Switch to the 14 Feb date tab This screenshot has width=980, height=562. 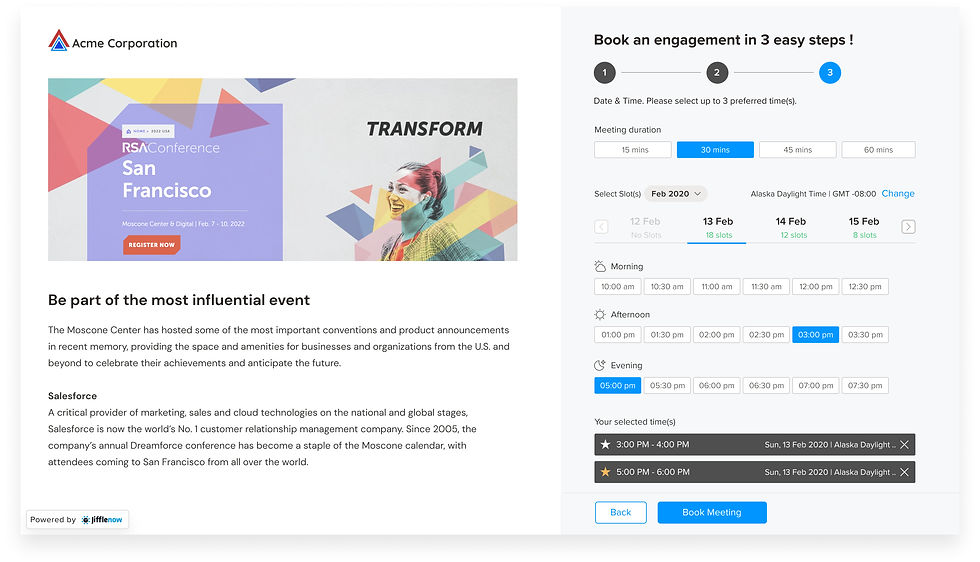coord(791,228)
